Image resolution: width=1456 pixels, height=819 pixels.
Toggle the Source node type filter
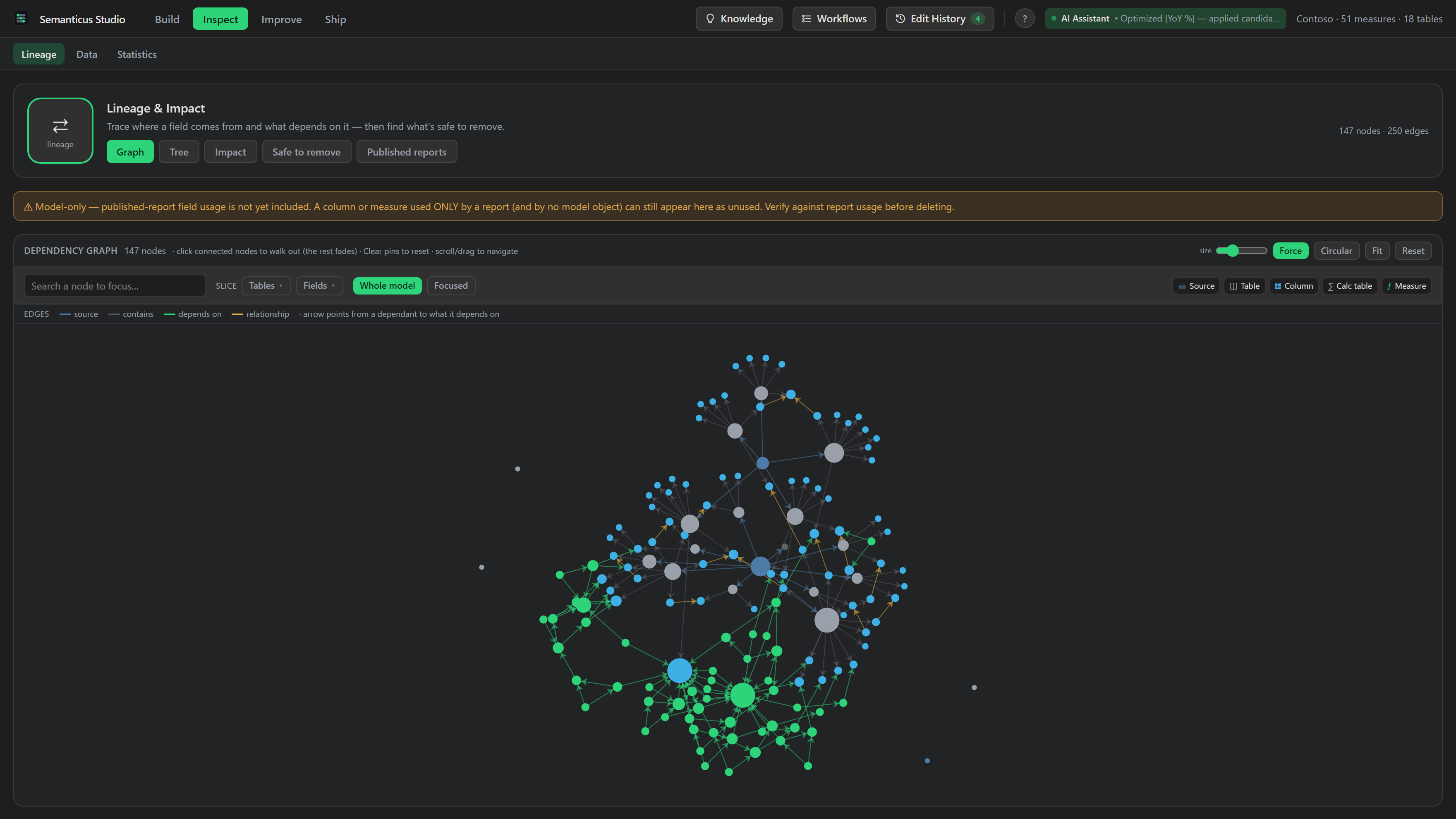[x=1196, y=285]
